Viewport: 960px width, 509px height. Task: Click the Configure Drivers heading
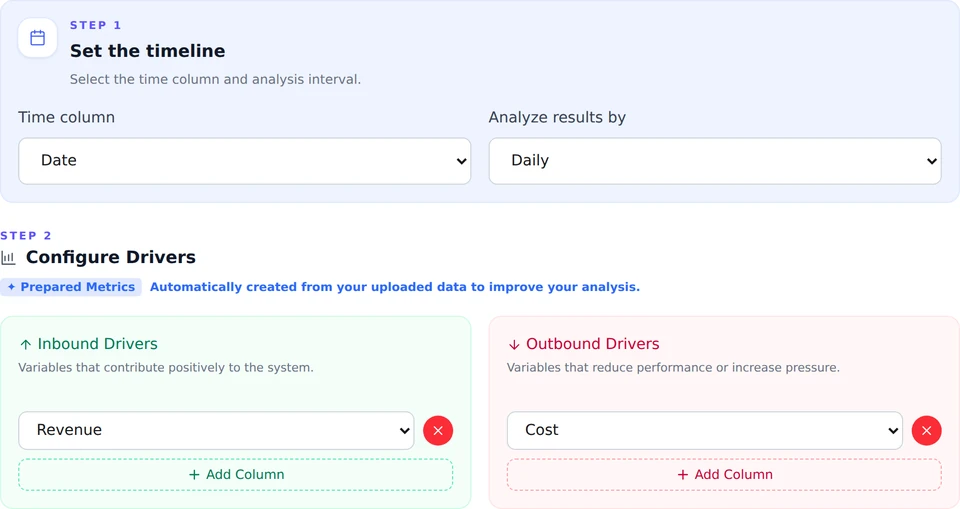111,257
